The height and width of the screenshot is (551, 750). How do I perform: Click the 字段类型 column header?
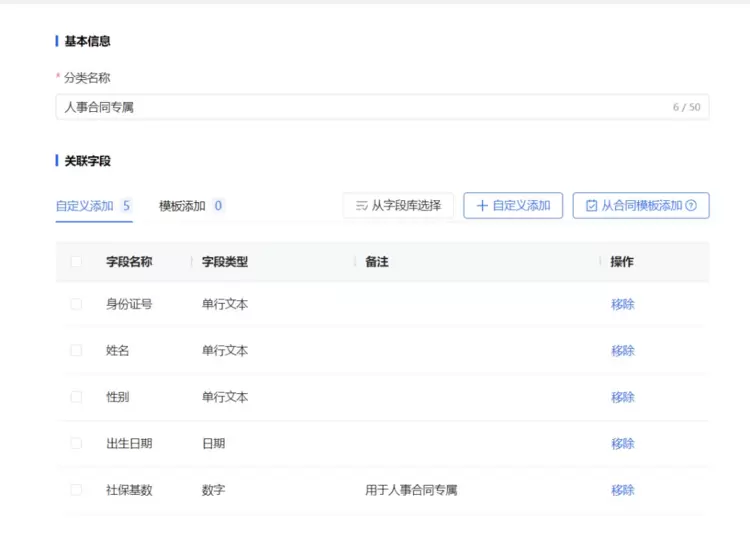225,262
